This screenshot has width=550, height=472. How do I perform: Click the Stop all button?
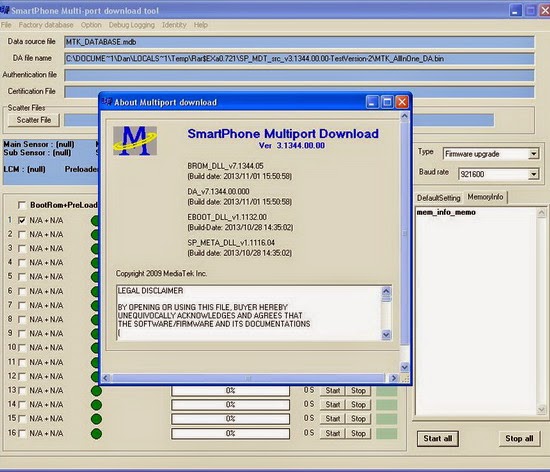tap(519, 439)
